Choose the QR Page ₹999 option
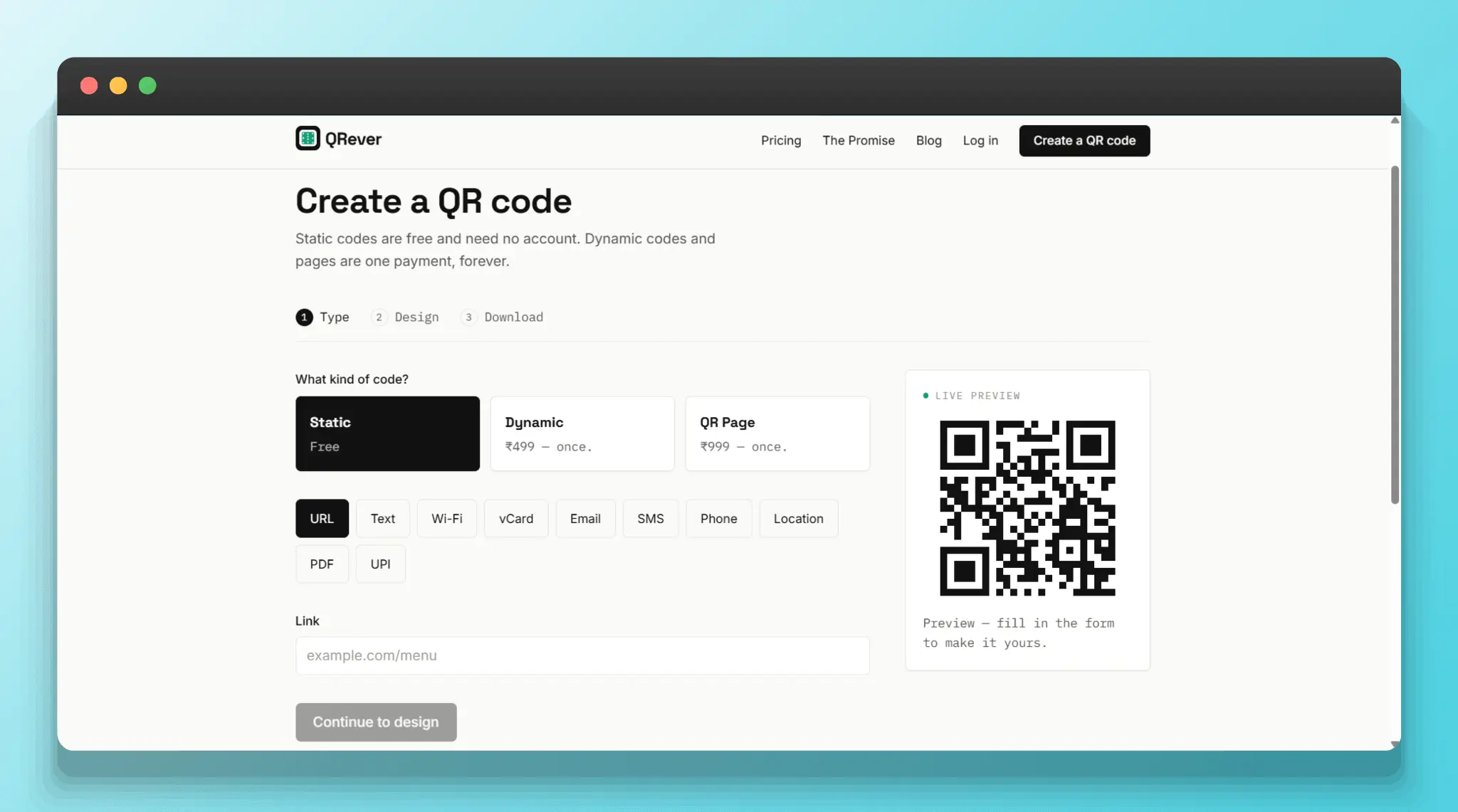The width and height of the screenshot is (1458, 812). tap(777, 433)
